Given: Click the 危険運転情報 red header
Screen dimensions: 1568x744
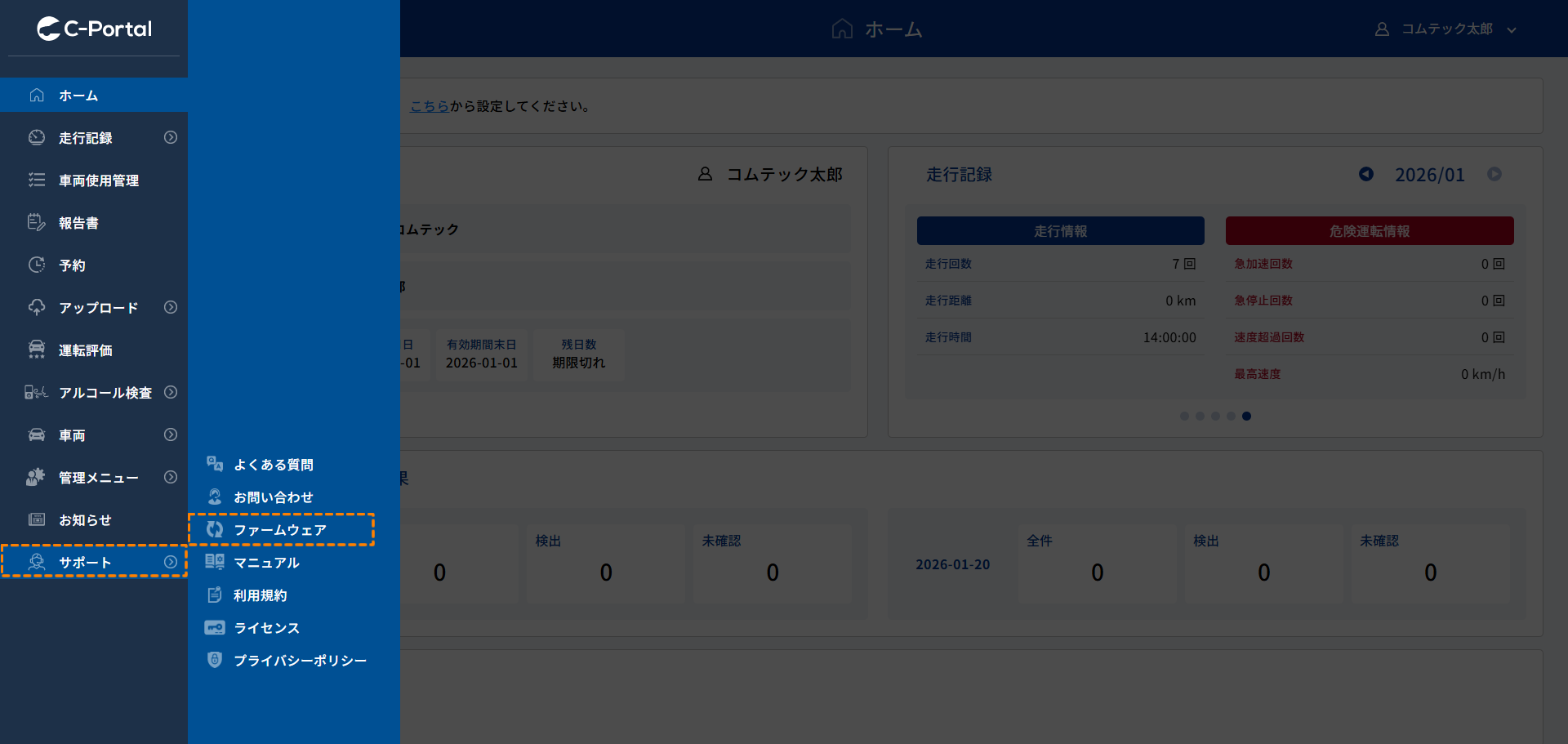Looking at the screenshot, I should pos(1369,231).
